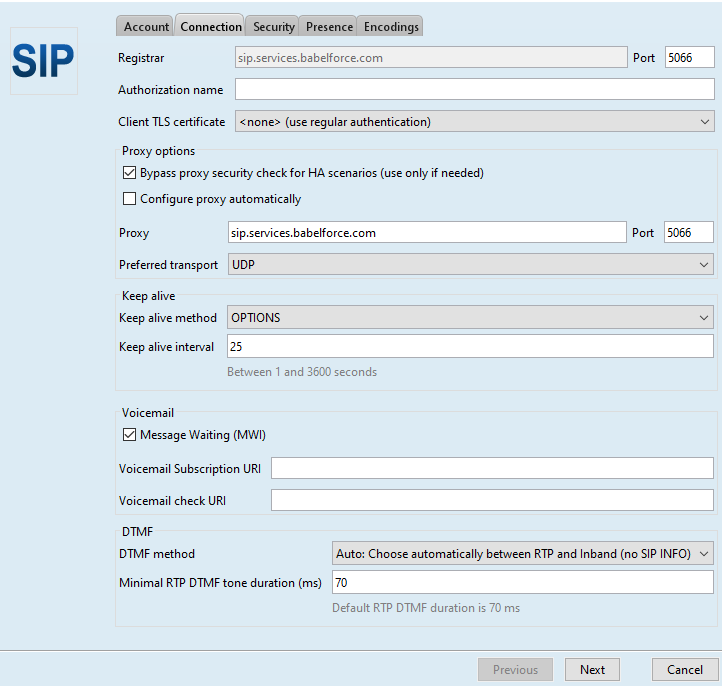The image size is (722, 686).
Task: Click the 'Between 1 and 3600 seconds' hint
Action: pyautogui.click(x=302, y=372)
